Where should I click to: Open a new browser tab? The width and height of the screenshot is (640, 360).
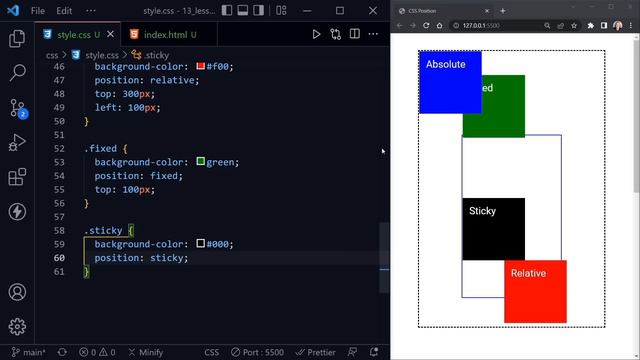pos(503,11)
